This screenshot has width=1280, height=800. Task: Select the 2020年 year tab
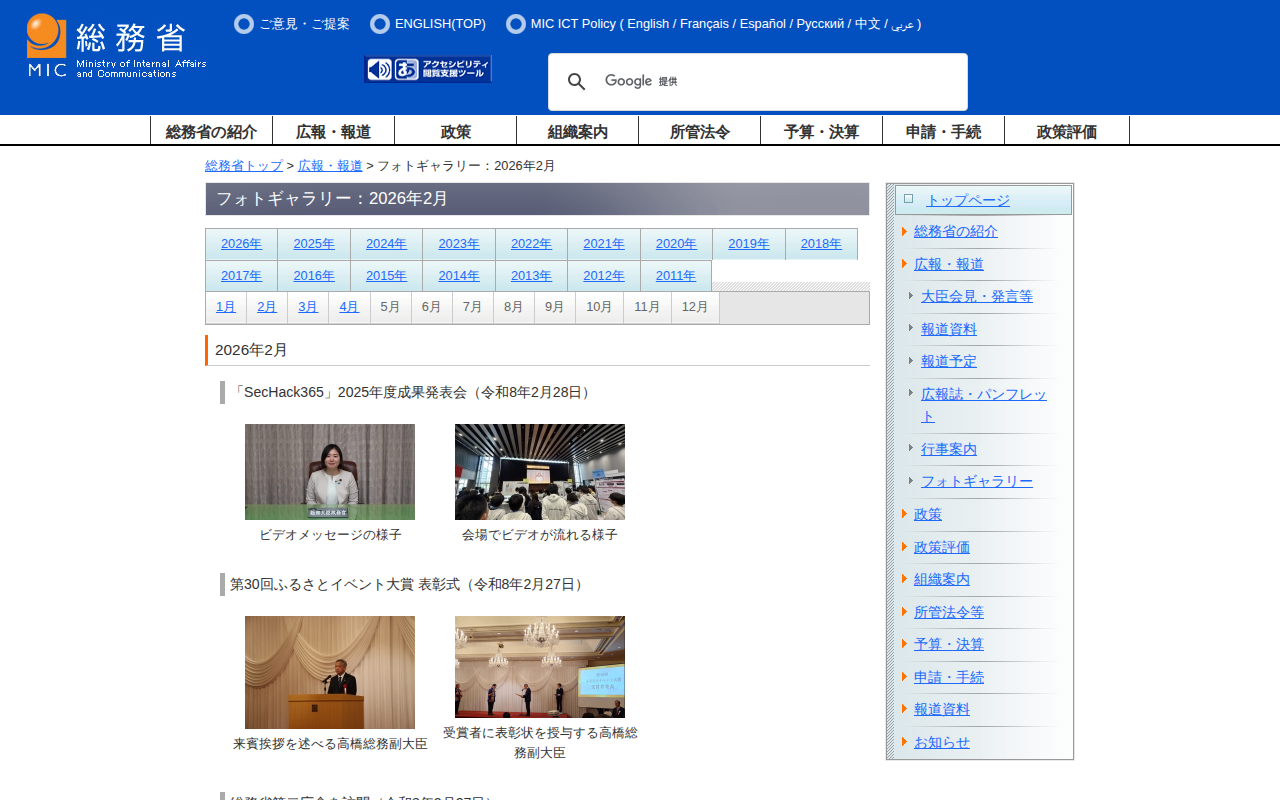(x=677, y=244)
